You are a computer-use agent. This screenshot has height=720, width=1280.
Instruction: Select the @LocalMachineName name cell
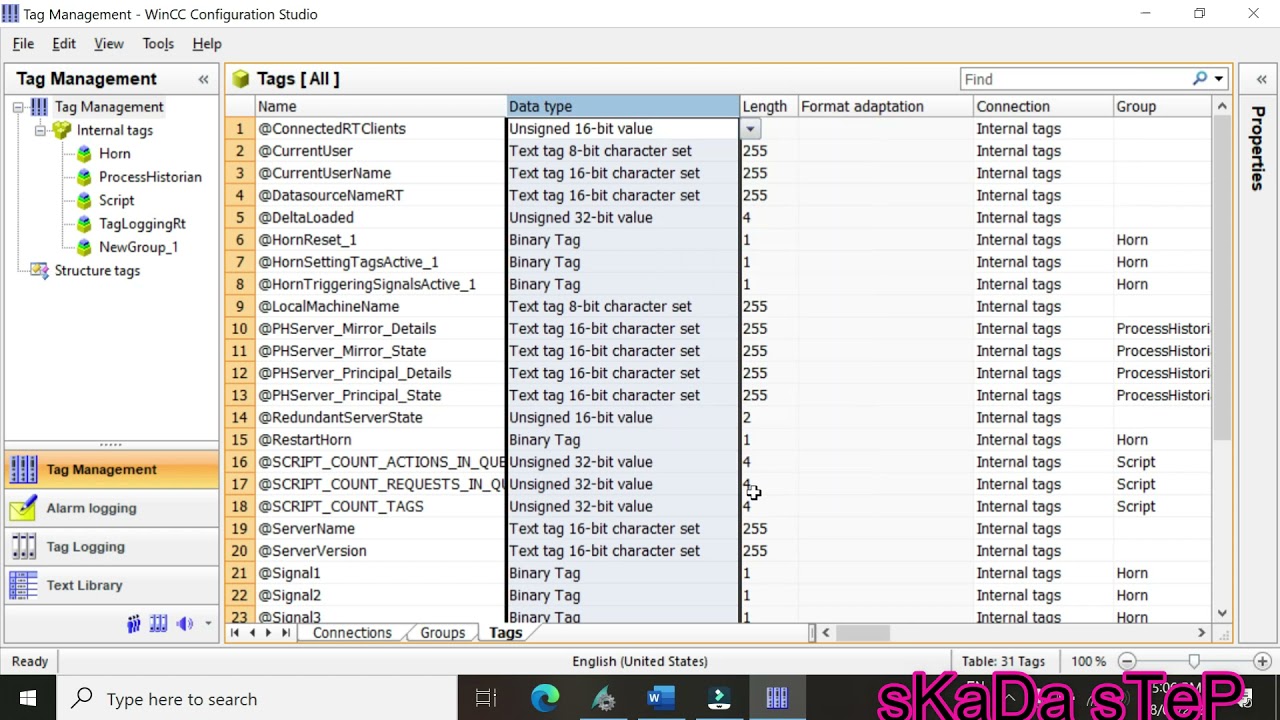click(x=381, y=307)
